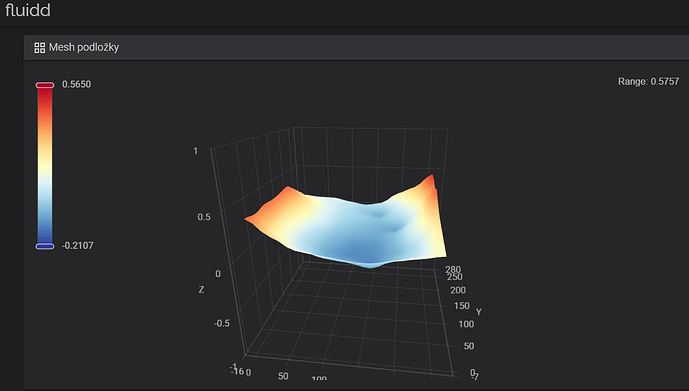This screenshot has height=391, width=689.
Task: Click the 0.5650 maximum value label
Action: 76,84
